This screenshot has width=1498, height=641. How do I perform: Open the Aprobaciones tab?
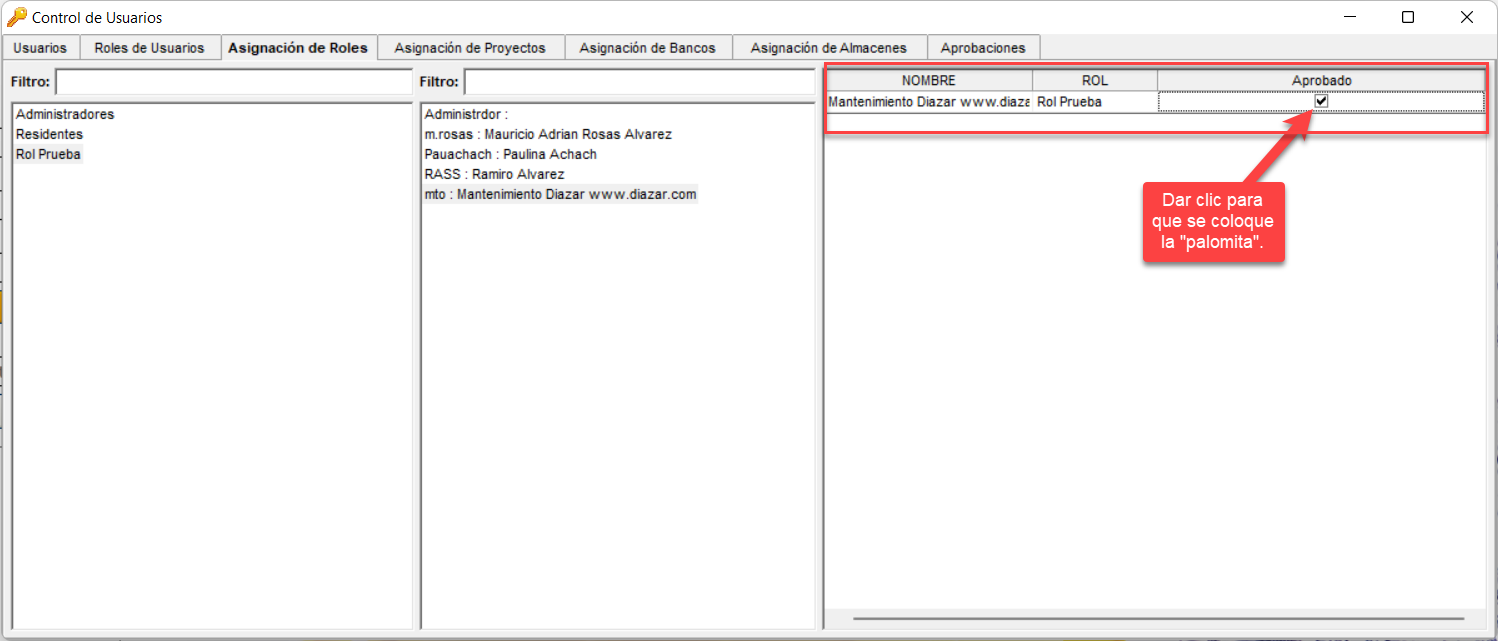pyautogui.click(x=984, y=47)
